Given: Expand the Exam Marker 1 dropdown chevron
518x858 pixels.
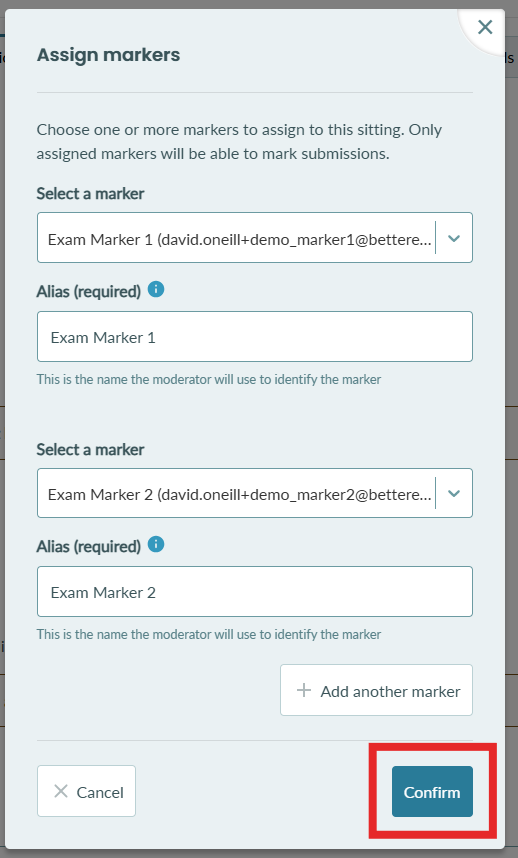Looking at the screenshot, I should click(x=453, y=238).
